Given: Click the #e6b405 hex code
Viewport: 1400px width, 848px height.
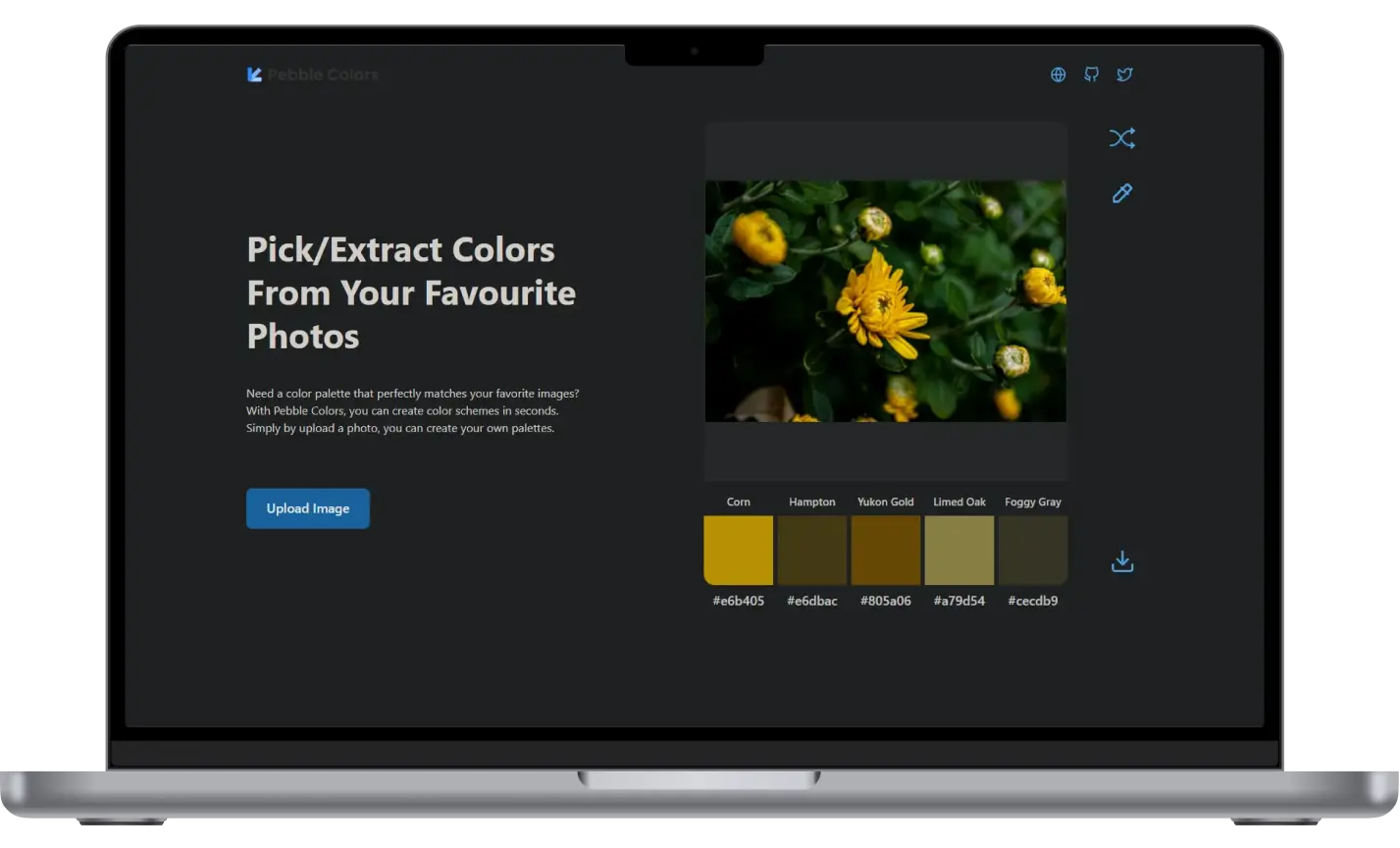Looking at the screenshot, I should coord(738,601).
